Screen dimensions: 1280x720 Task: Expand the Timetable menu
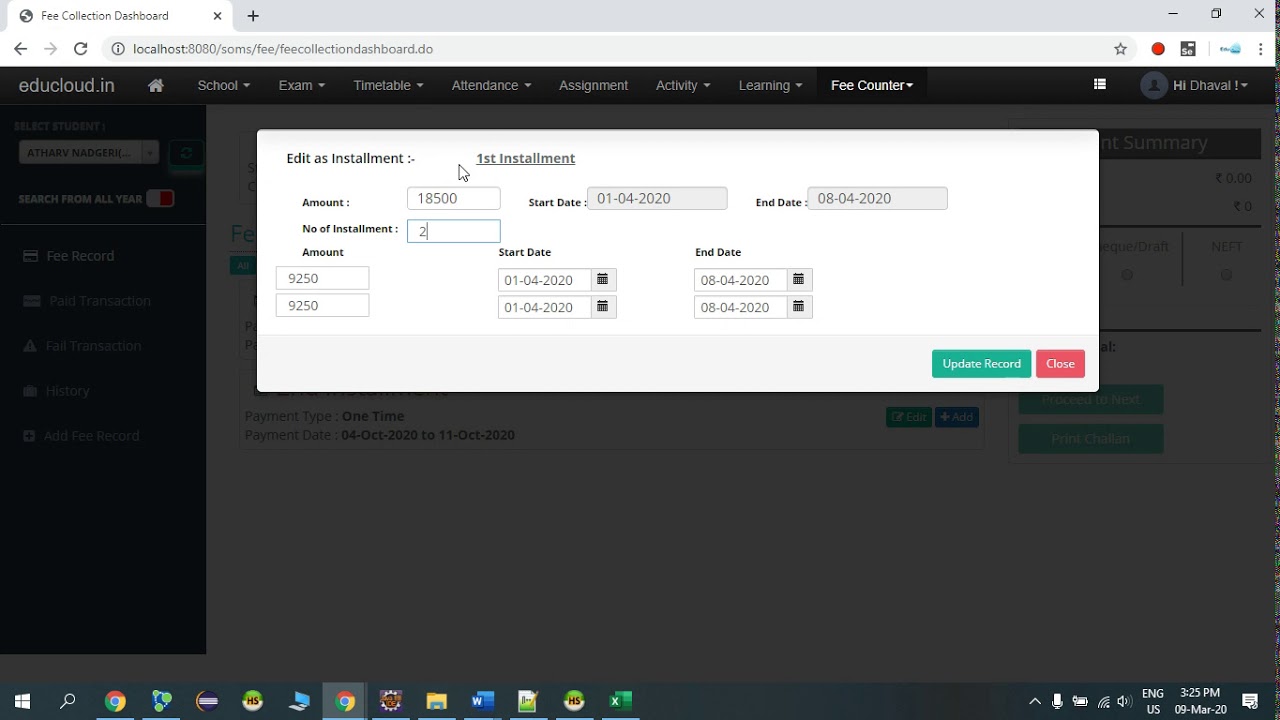click(388, 85)
